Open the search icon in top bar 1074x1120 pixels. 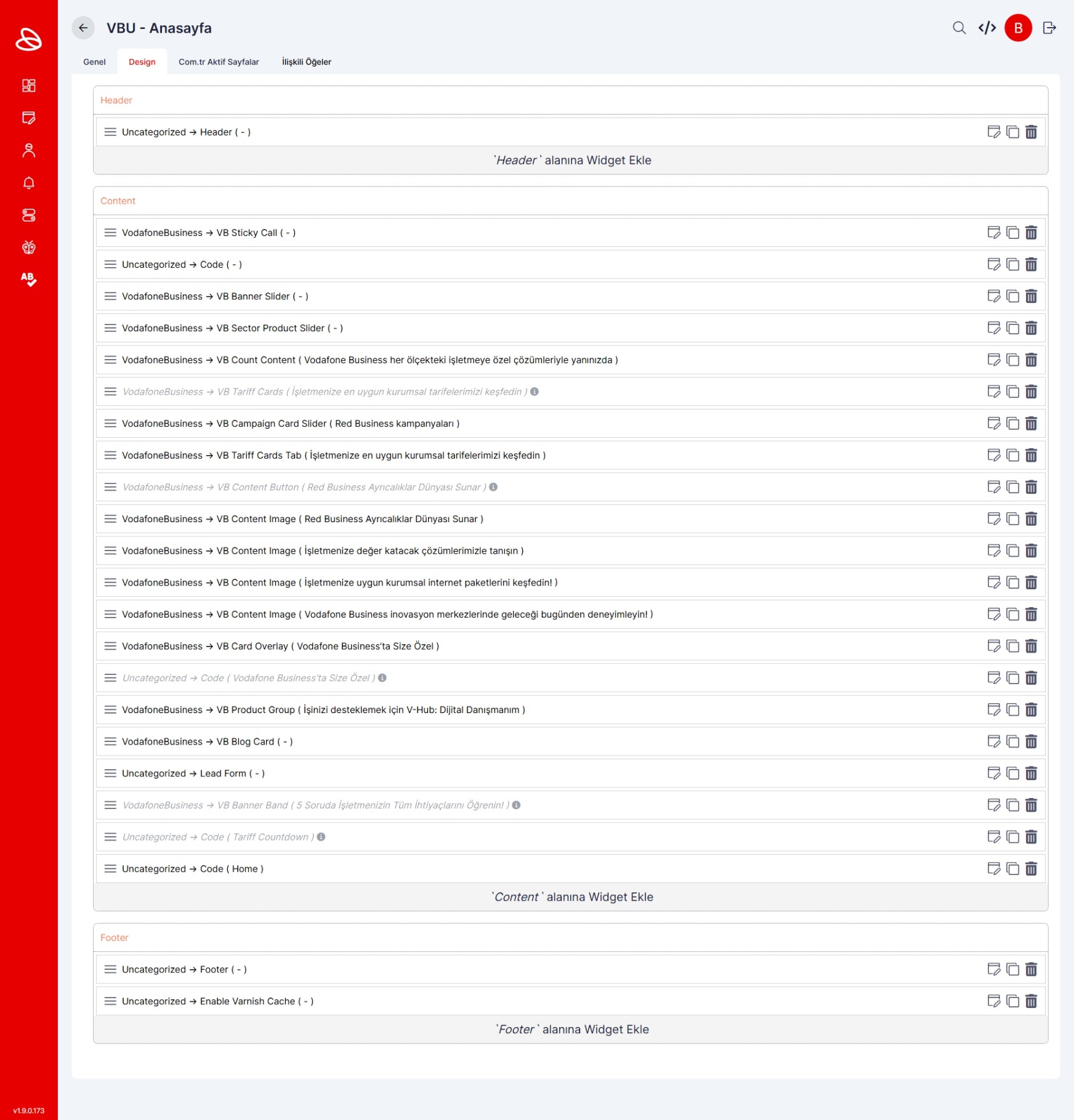959,28
